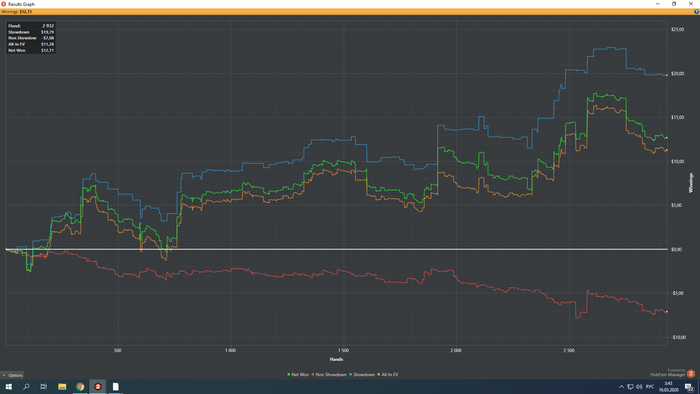
Task: Click the $10,00 y-axis label
Action: (x=677, y=162)
